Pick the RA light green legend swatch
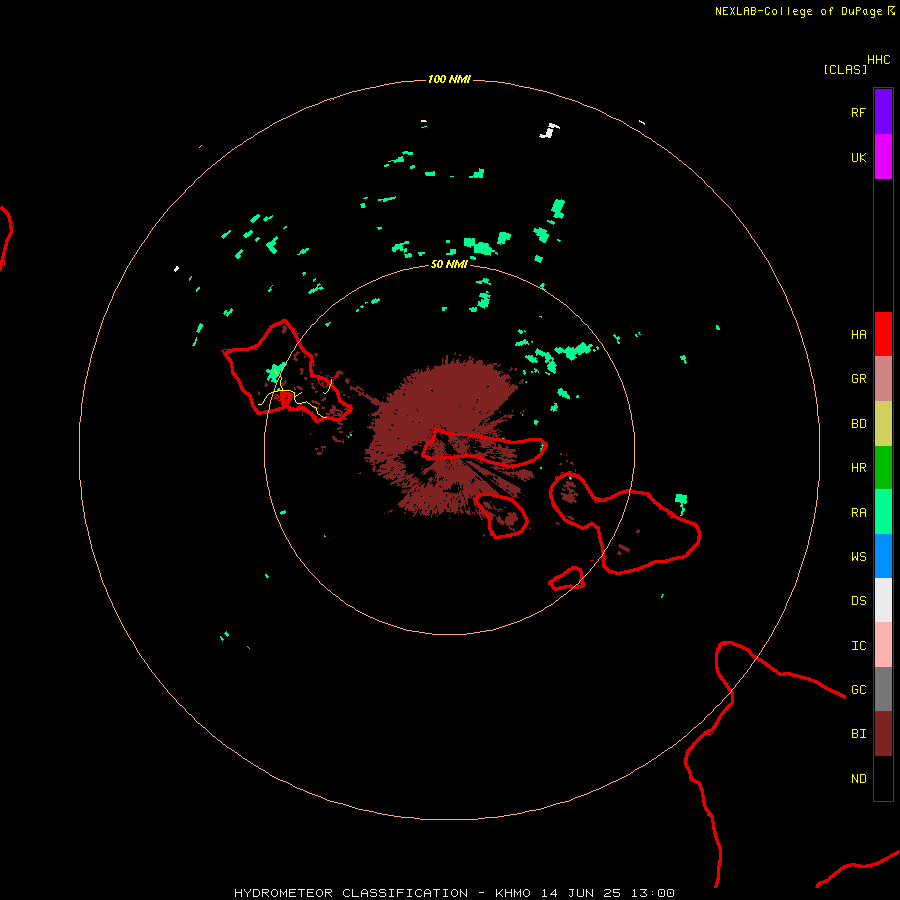This screenshot has width=900, height=900. click(x=883, y=512)
